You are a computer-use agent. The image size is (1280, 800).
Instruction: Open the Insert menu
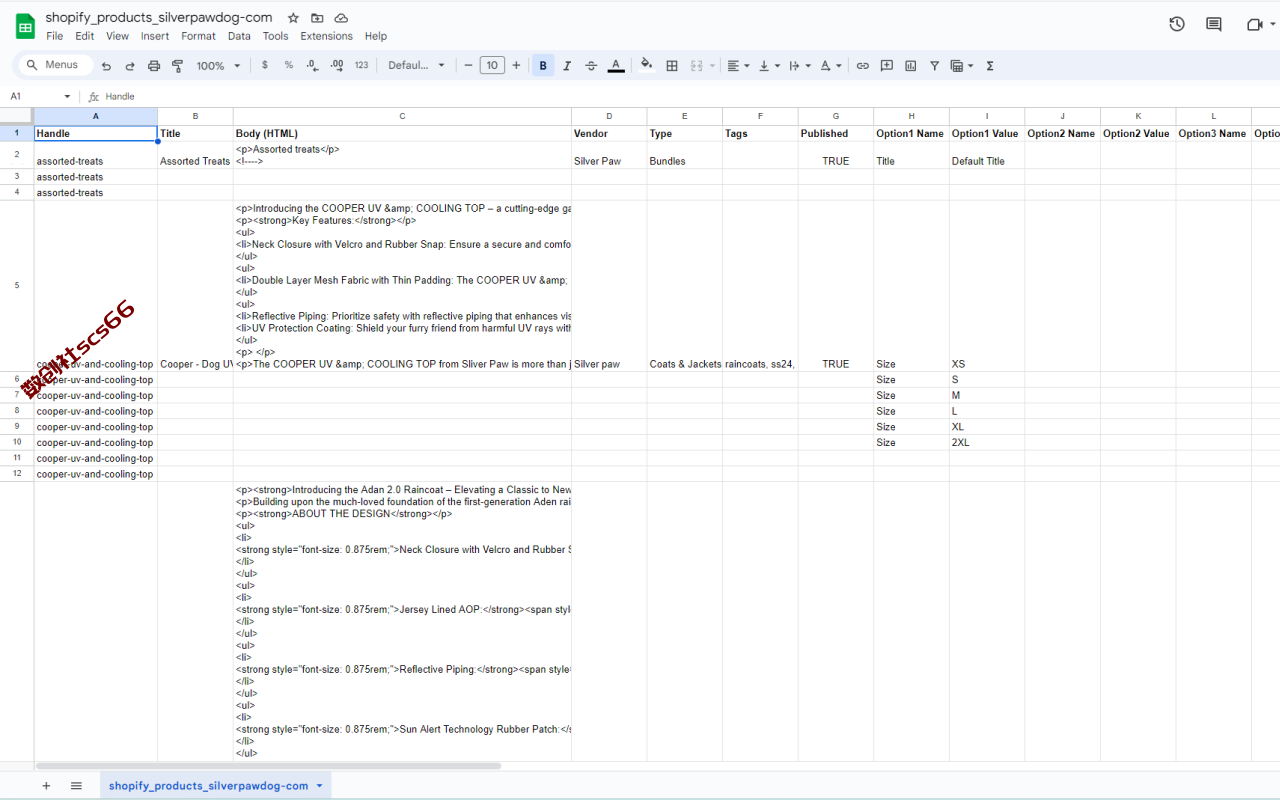[155, 36]
